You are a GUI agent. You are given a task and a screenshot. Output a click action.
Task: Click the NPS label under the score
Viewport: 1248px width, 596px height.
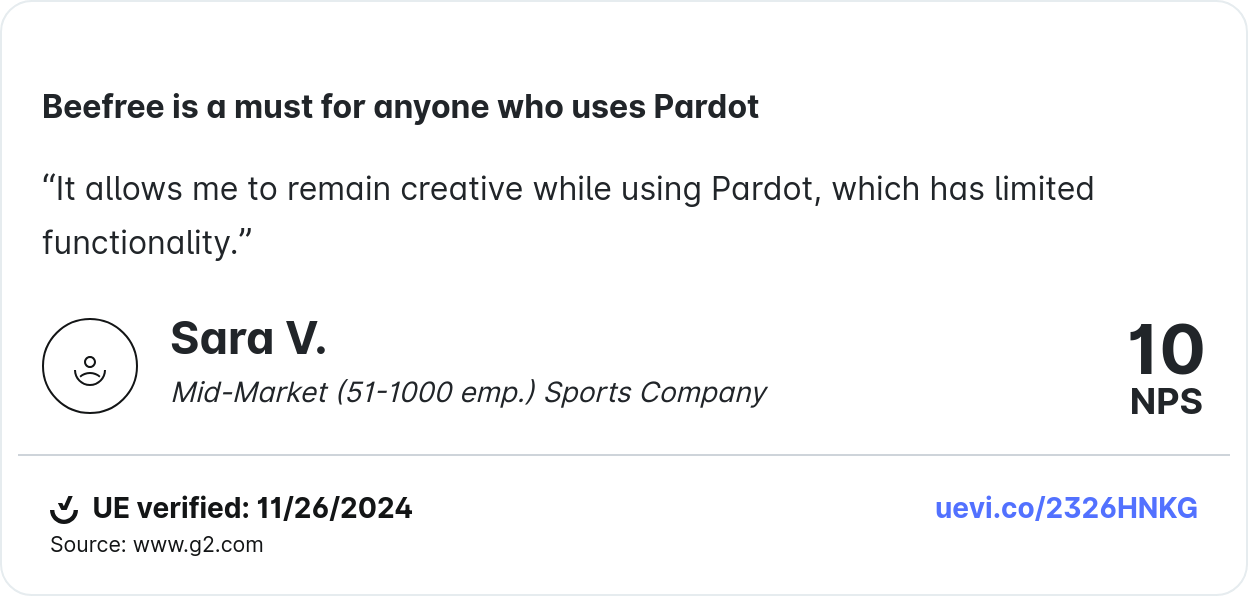1166,402
